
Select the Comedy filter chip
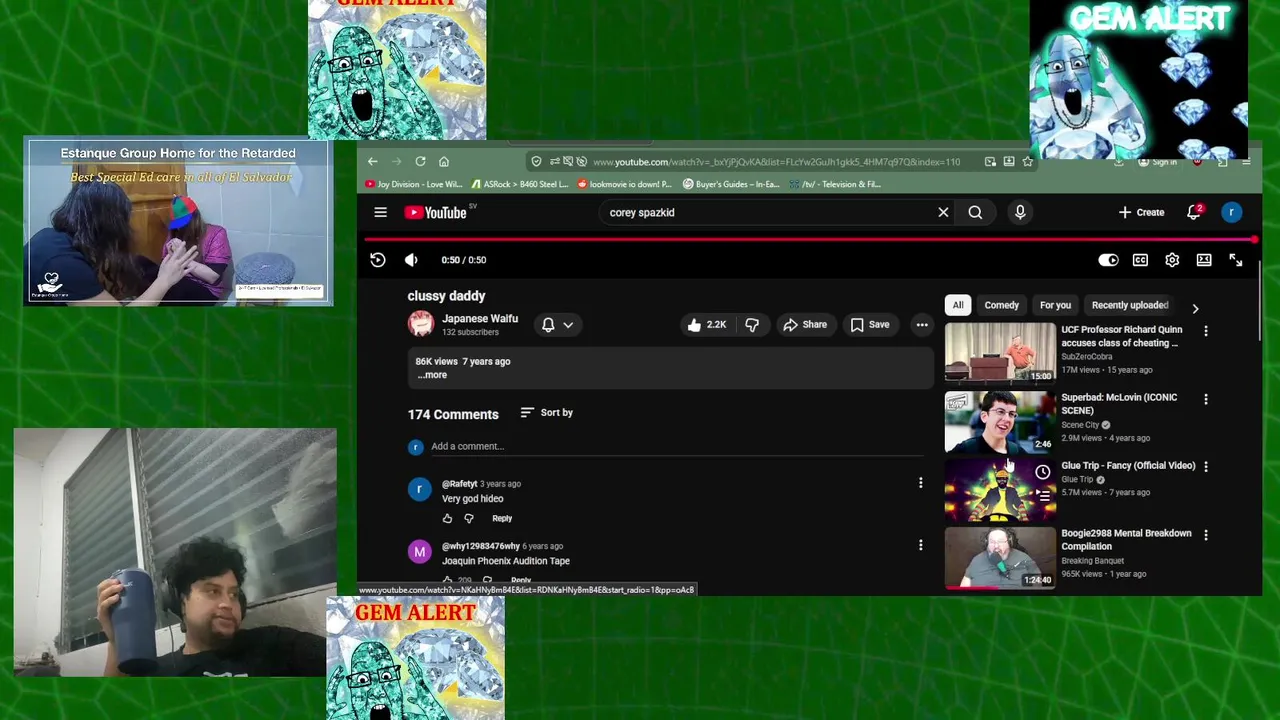1001,305
